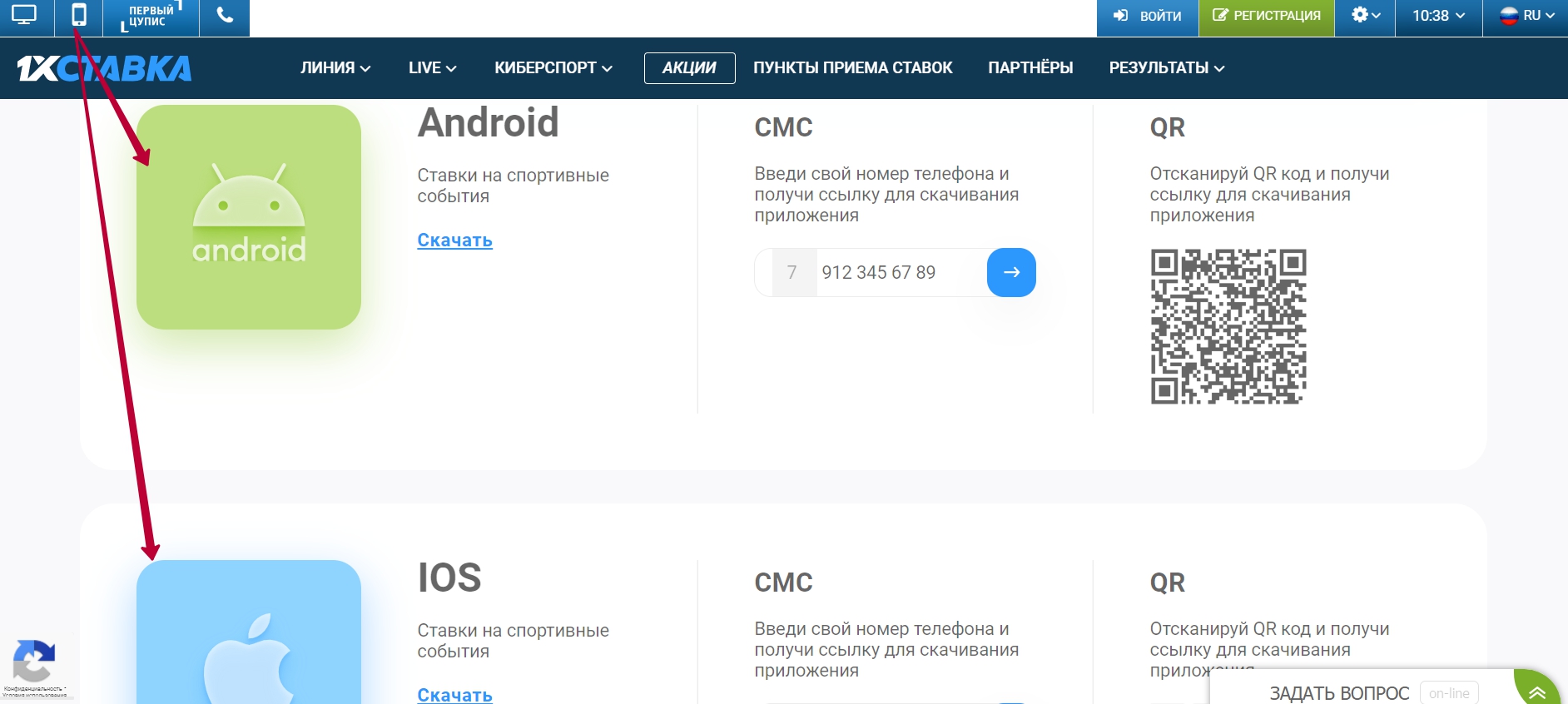Expand the 10:38 time zone dropdown
This screenshot has width=1568, height=704.
tap(1438, 16)
